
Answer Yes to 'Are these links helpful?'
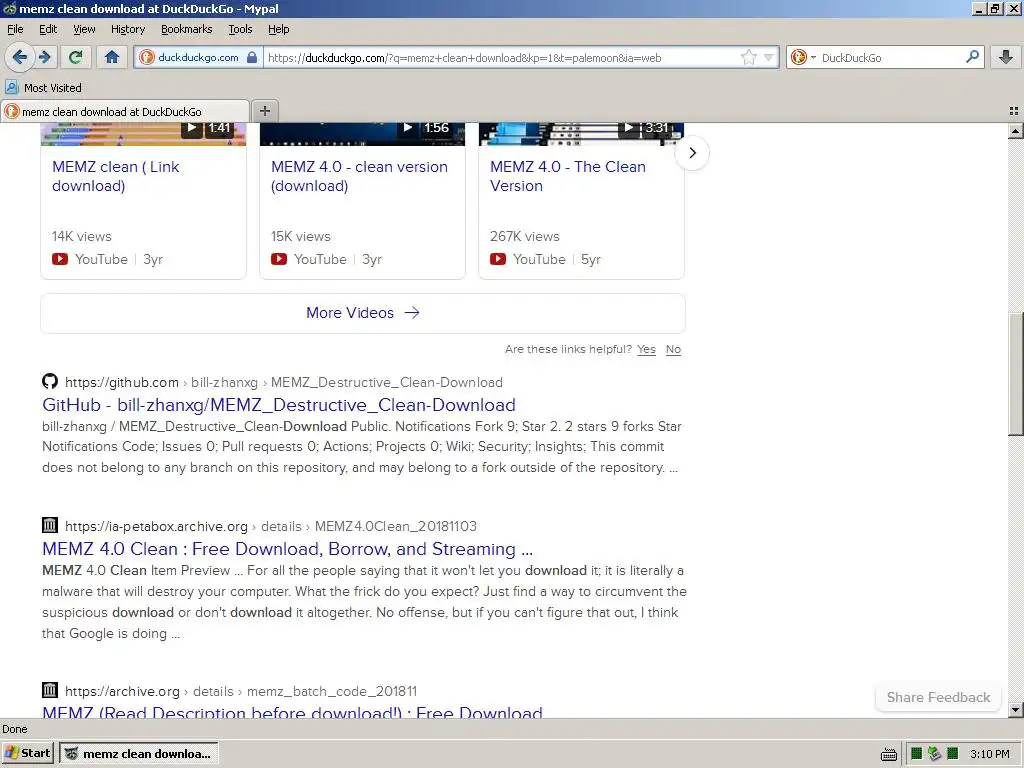pyautogui.click(x=646, y=349)
